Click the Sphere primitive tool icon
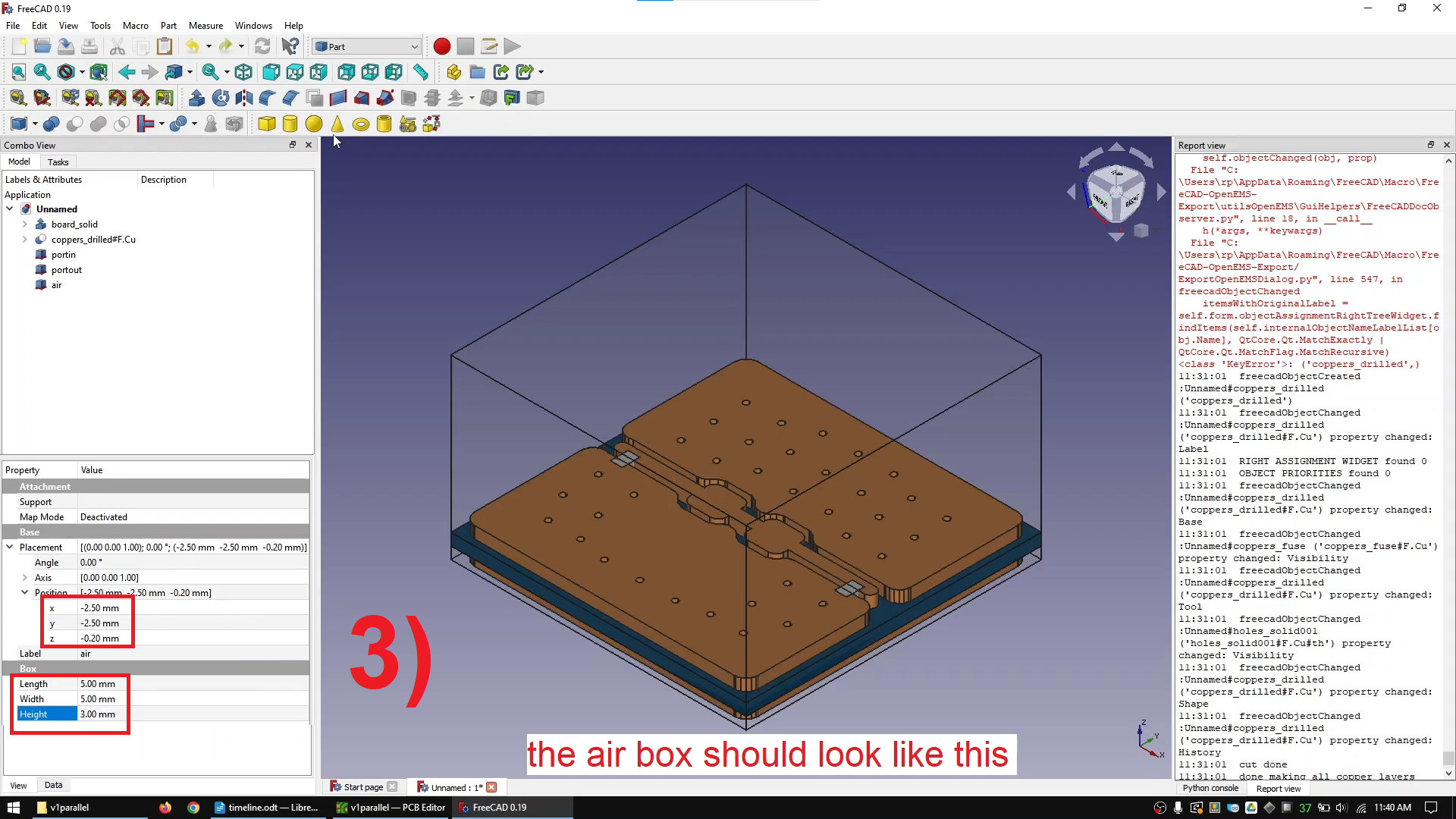The height and width of the screenshot is (819, 1456). click(x=313, y=123)
